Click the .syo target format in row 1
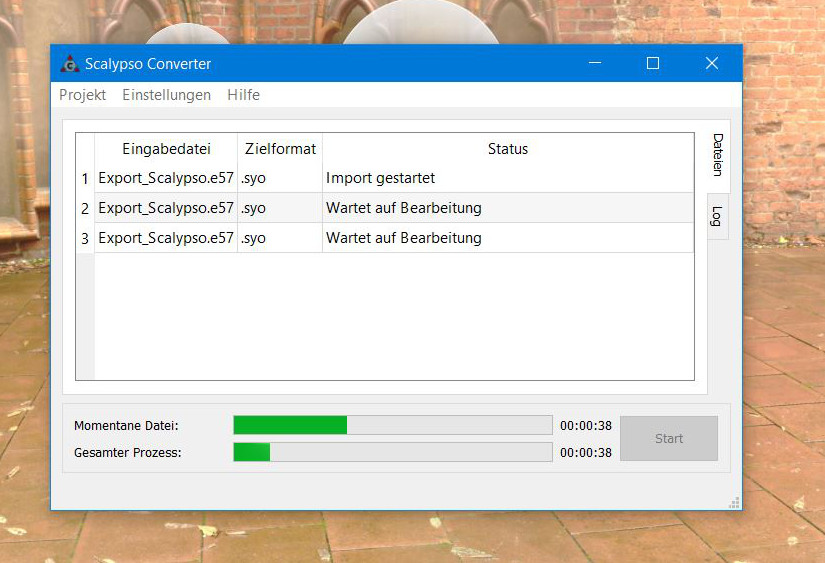Screen dimensions: 825x563 pyautogui.click(x=280, y=178)
